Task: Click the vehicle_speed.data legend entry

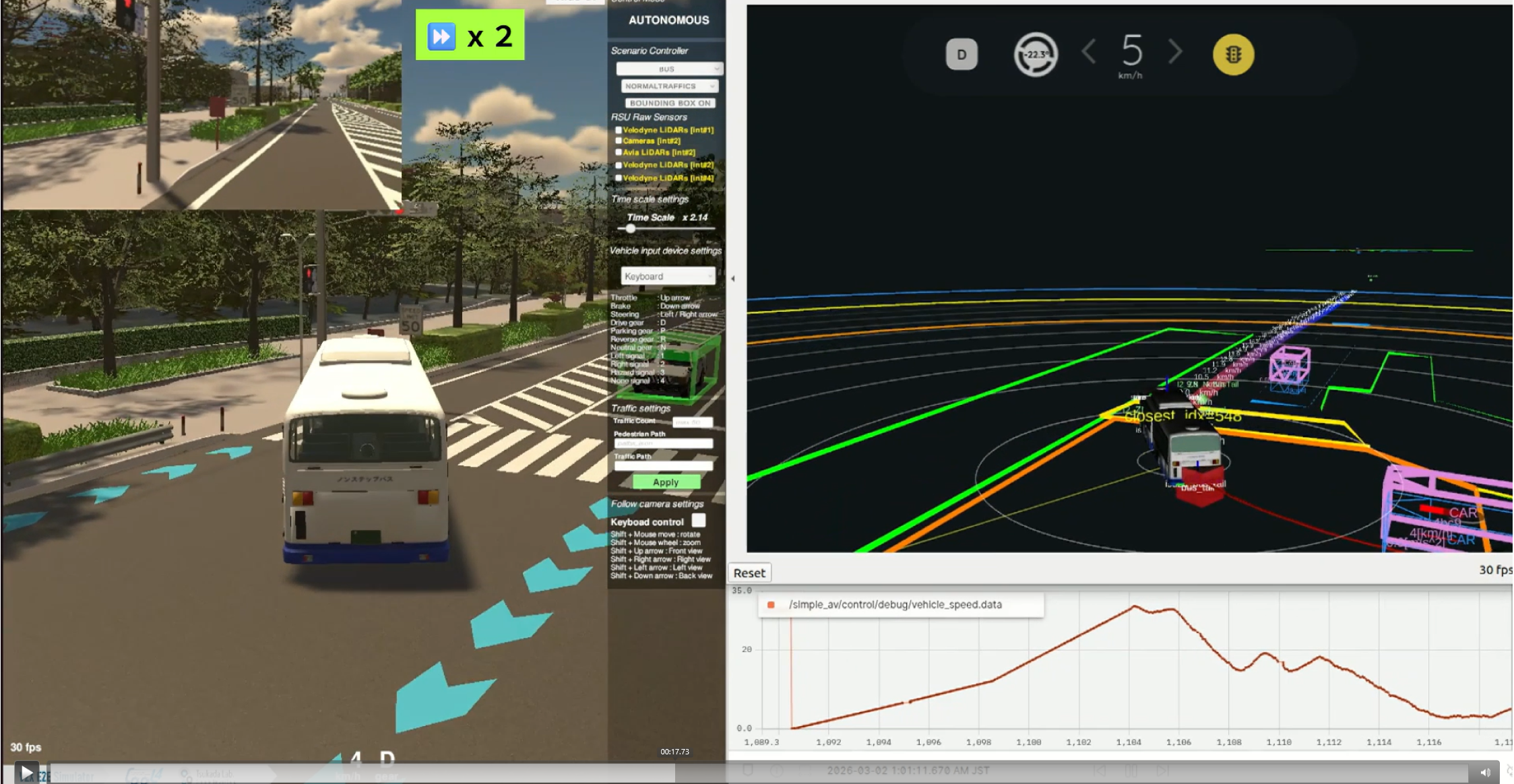Action: [895, 605]
